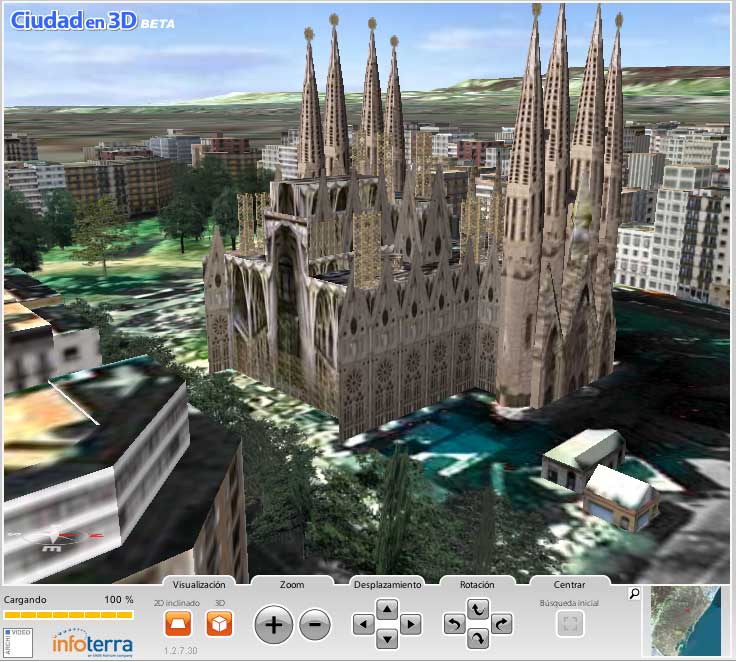Open the magnifier search icon

[x=634, y=594]
